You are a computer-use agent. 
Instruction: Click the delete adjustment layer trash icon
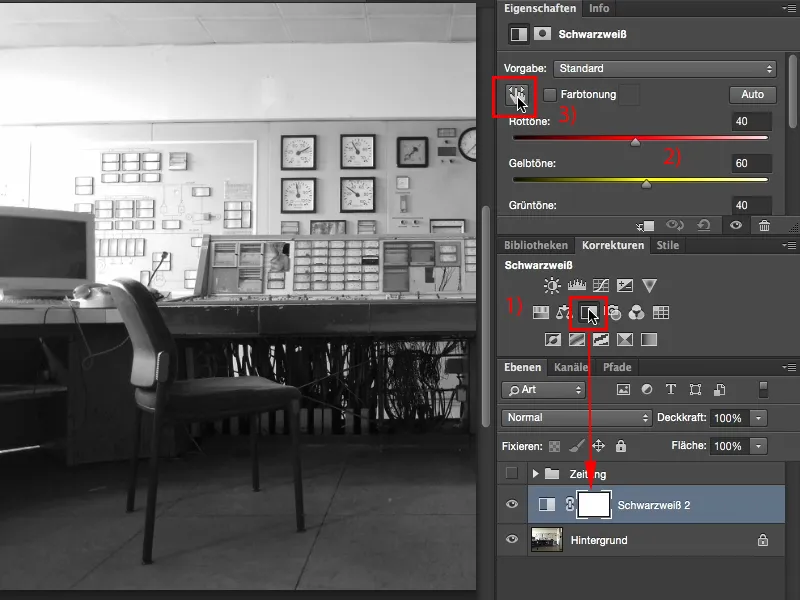pyautogui.click(x=765, y=226)
